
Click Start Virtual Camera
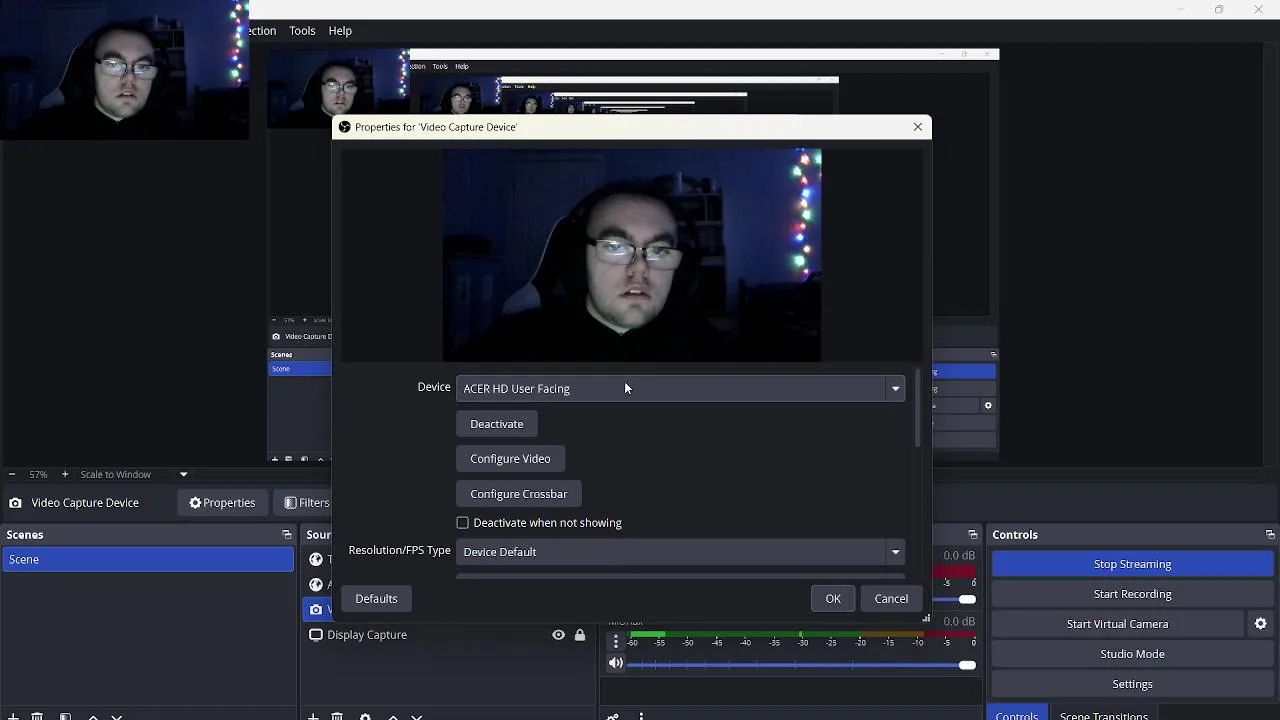[1117, 624]
